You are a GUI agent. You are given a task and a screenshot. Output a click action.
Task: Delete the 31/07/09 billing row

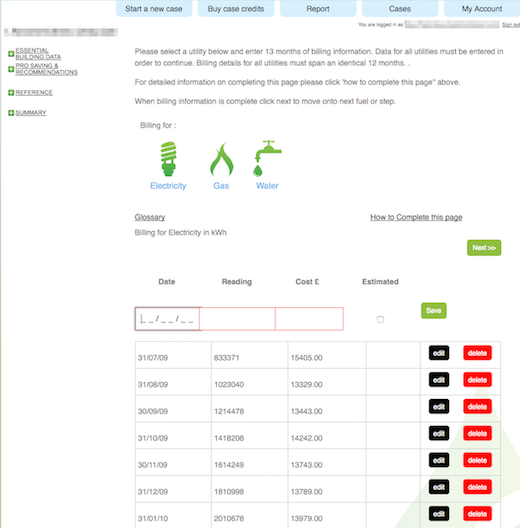pyautogui.click(x=477, y=353)
